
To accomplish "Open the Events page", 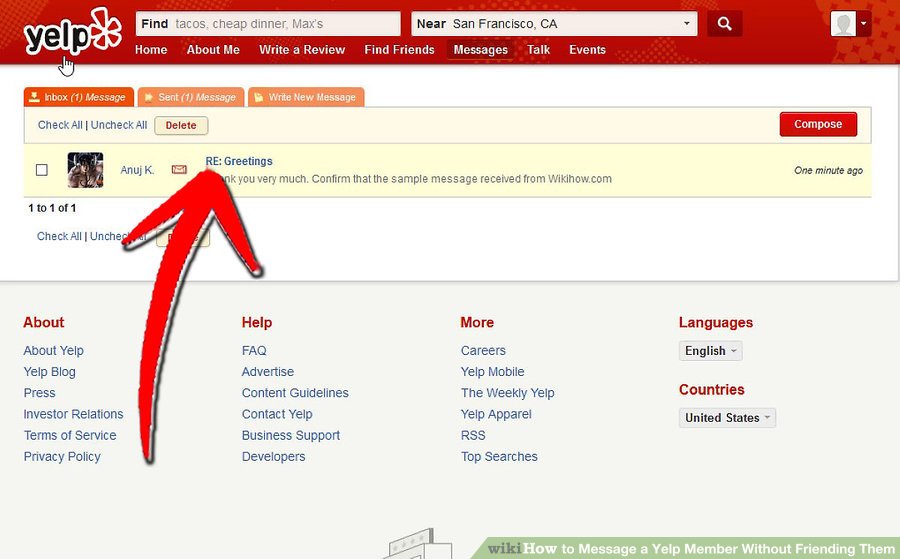I will point(587,50).
